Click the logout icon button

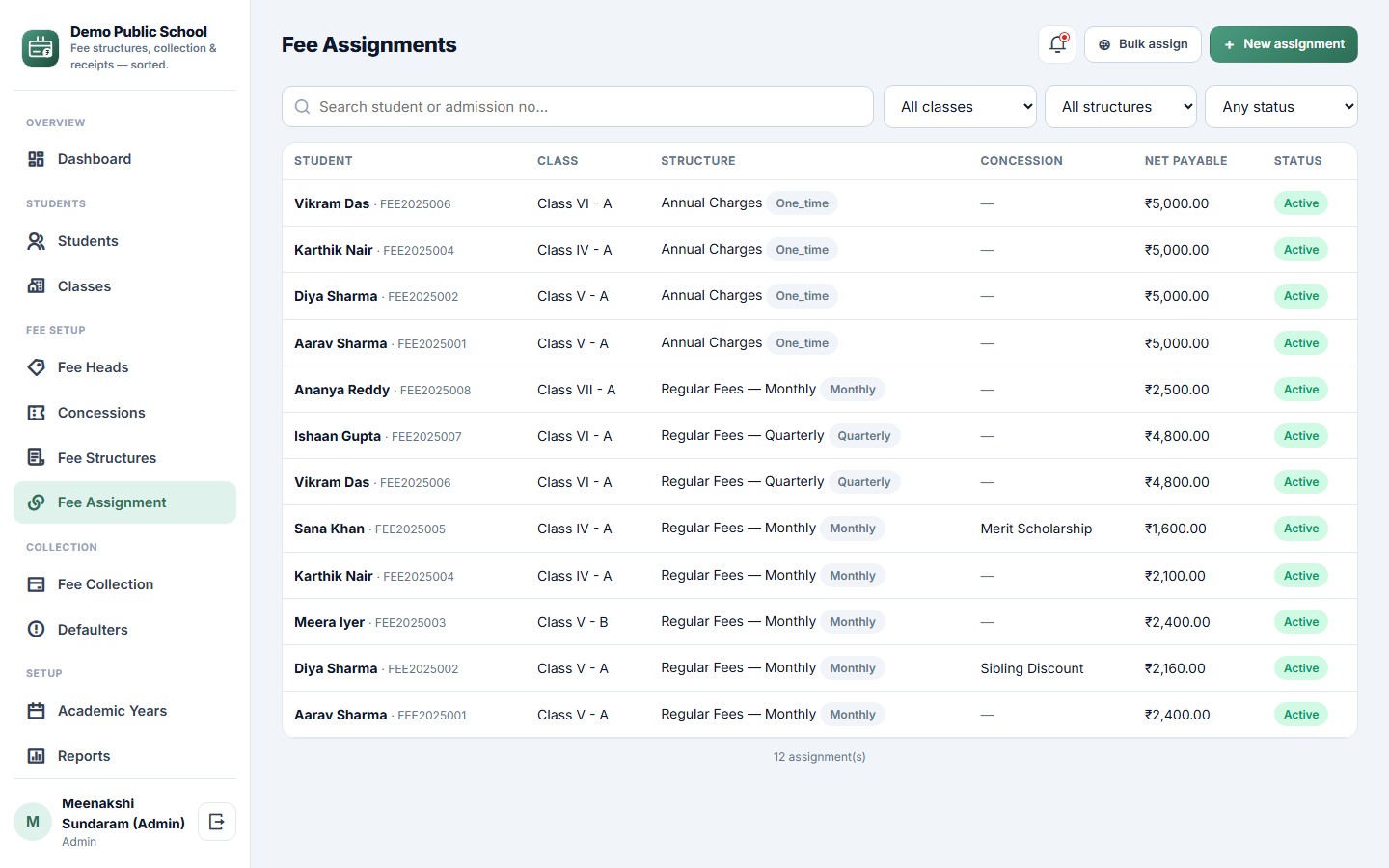217,822
